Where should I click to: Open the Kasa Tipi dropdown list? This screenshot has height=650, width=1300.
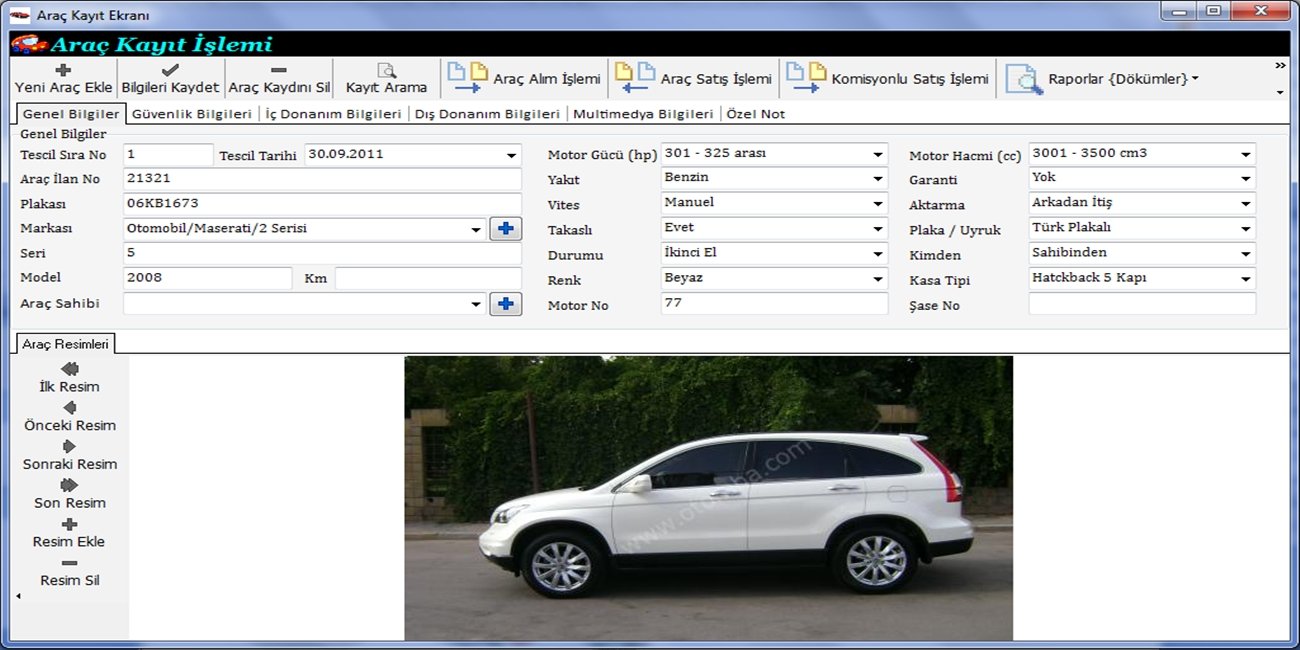(x=1246, y=281)
